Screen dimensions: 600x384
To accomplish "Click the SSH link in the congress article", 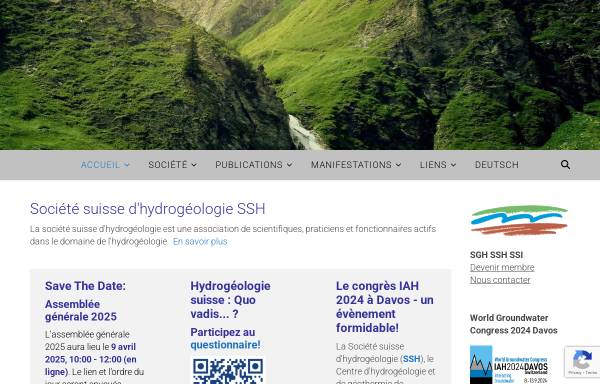I will tap(412, 359).
